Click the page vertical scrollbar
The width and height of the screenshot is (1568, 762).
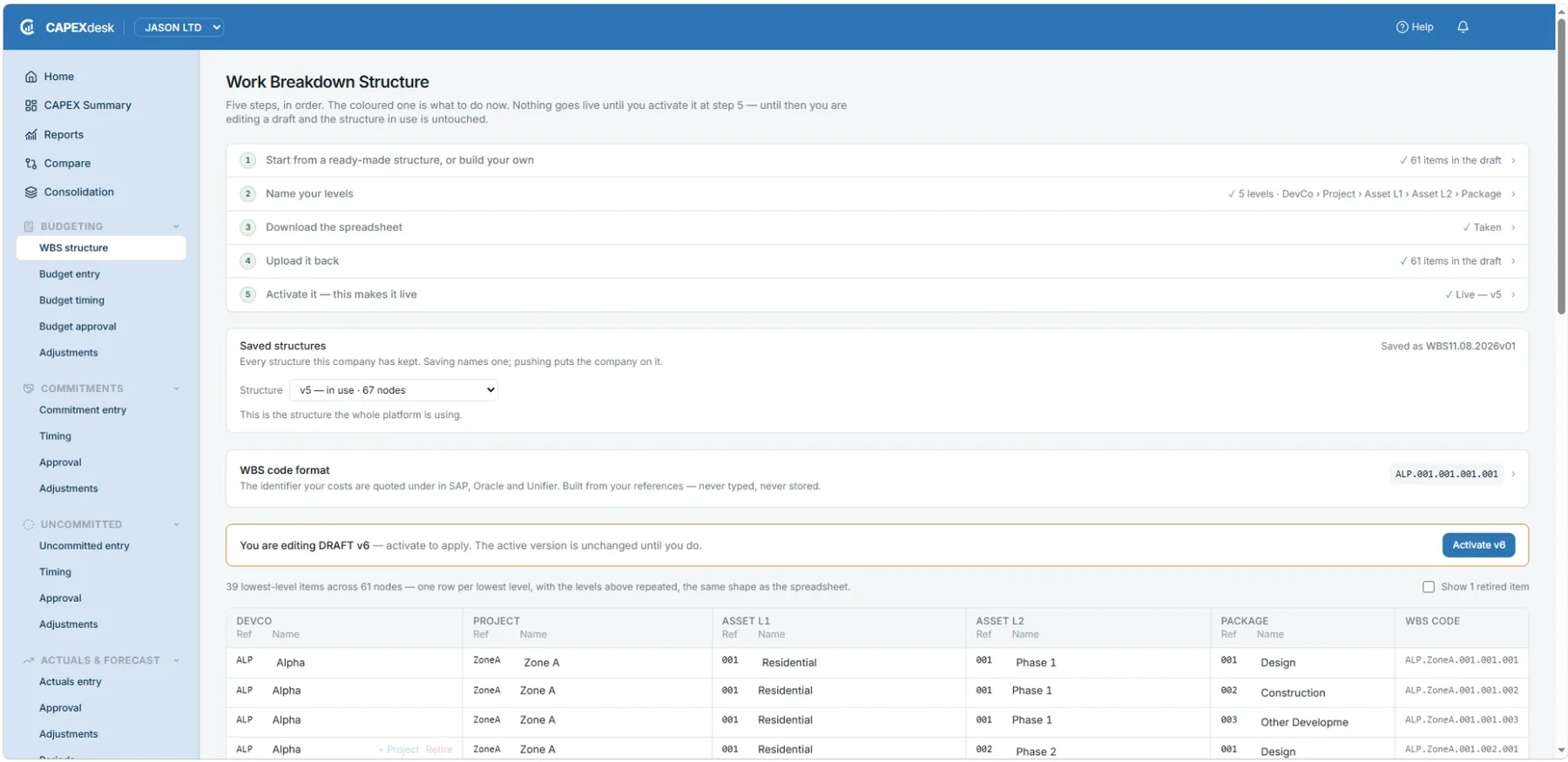(1561, 165)
